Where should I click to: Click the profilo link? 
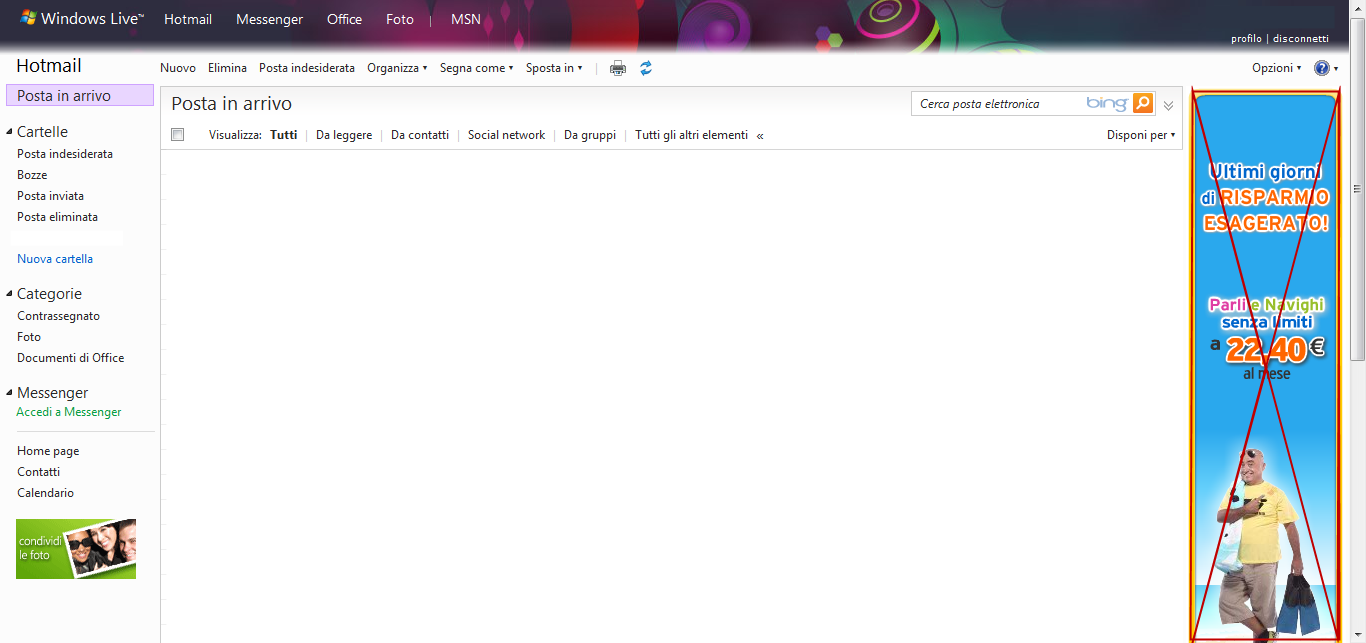click(1246, 39)
